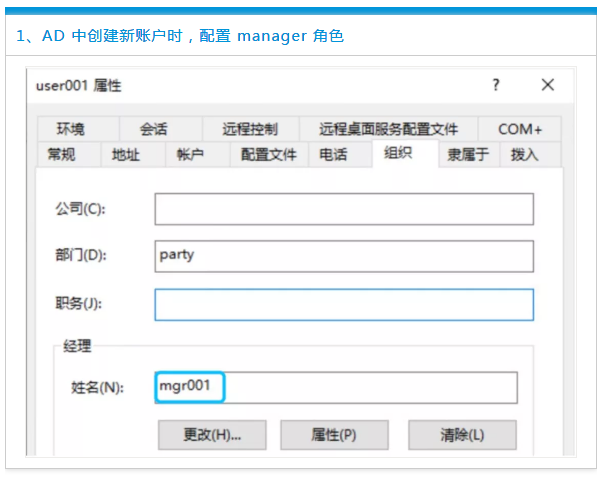The height and width of the screenshot is (477, 602).
Task: Close the user001 properties dialog
Action: tap(547, 85)
